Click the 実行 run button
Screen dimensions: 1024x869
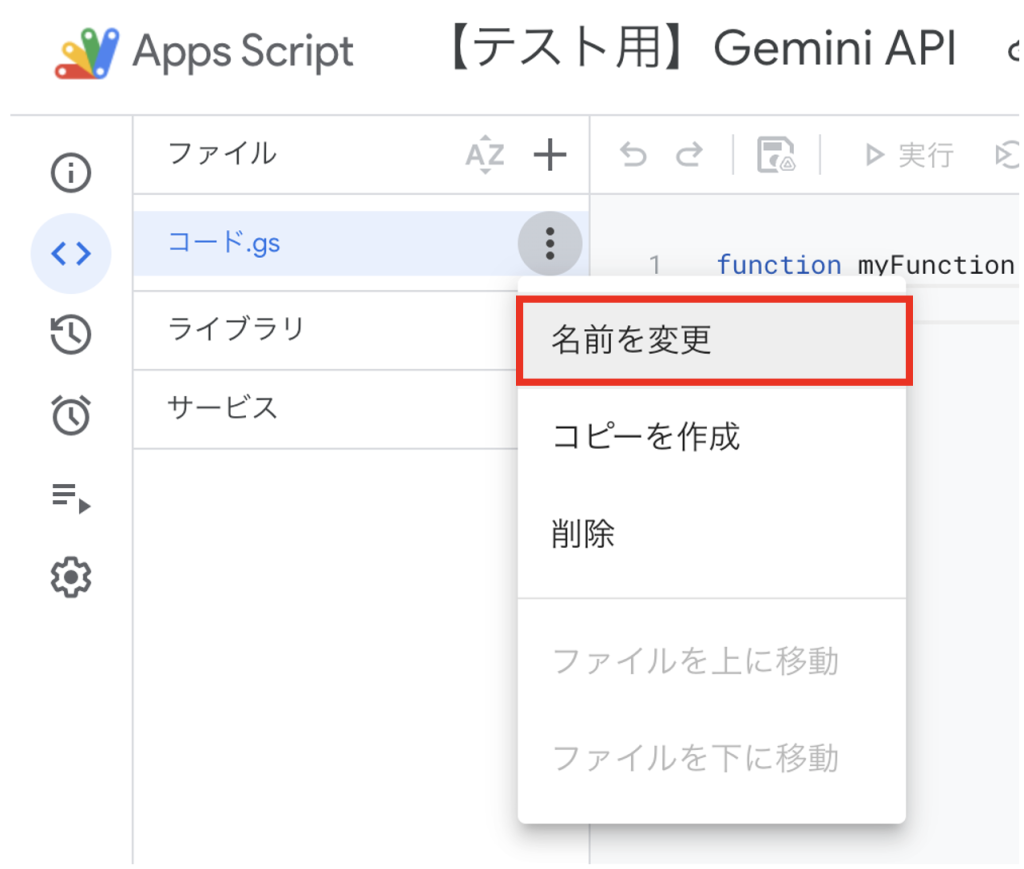coord(909,155)
